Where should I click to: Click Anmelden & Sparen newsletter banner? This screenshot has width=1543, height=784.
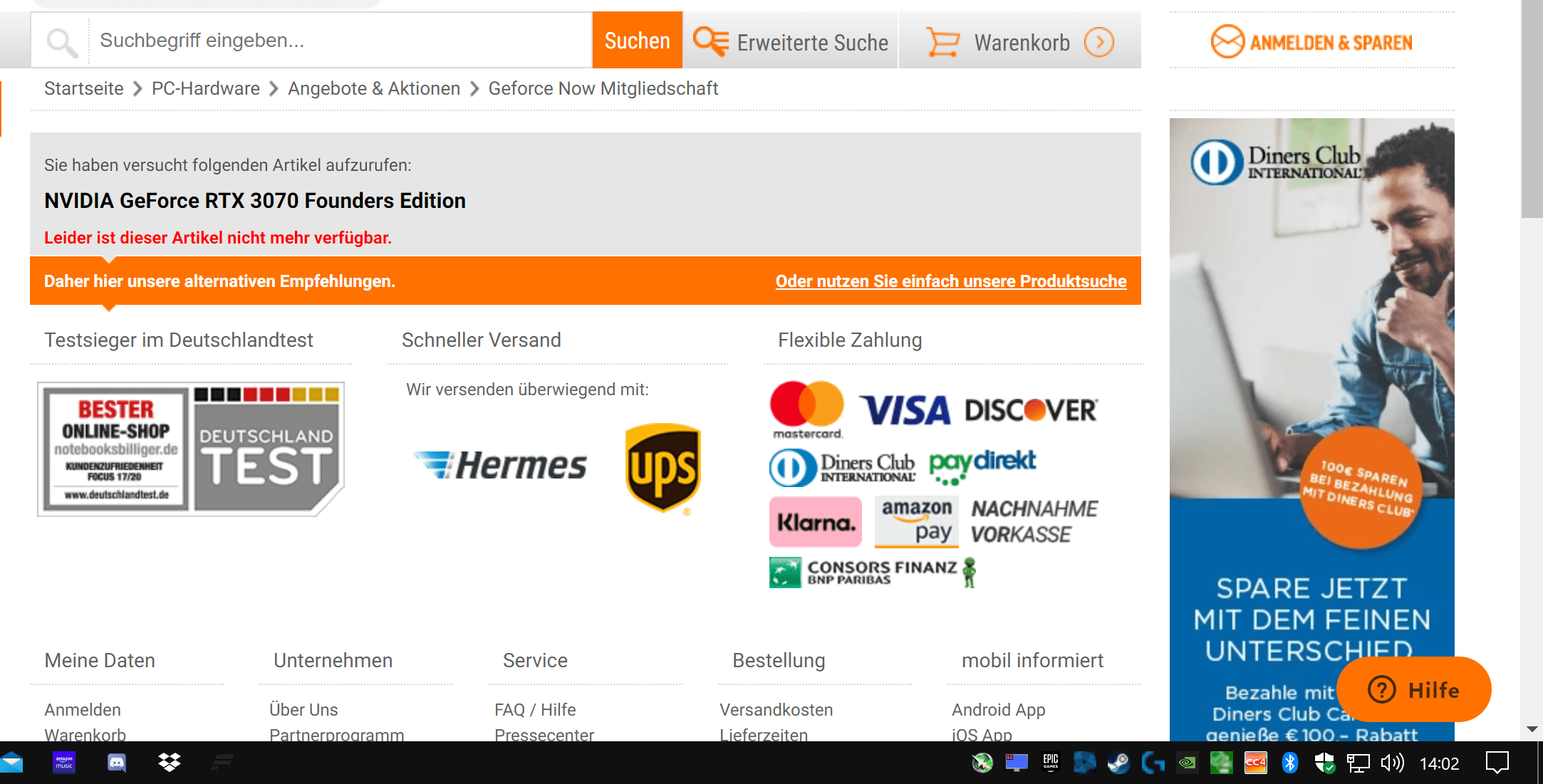coord(1311,42)
